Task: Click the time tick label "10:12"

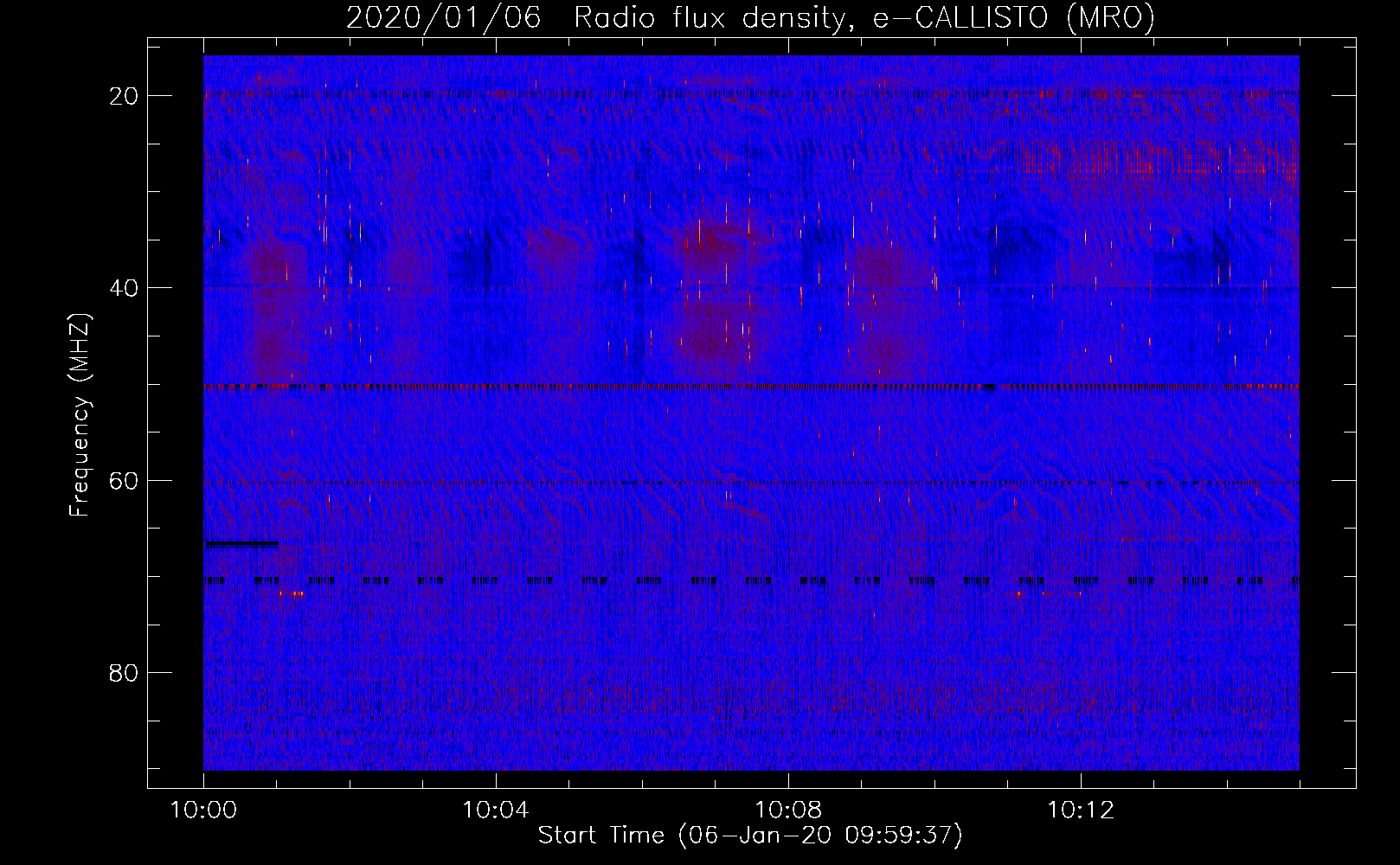Action: [x=1080, y=811]
